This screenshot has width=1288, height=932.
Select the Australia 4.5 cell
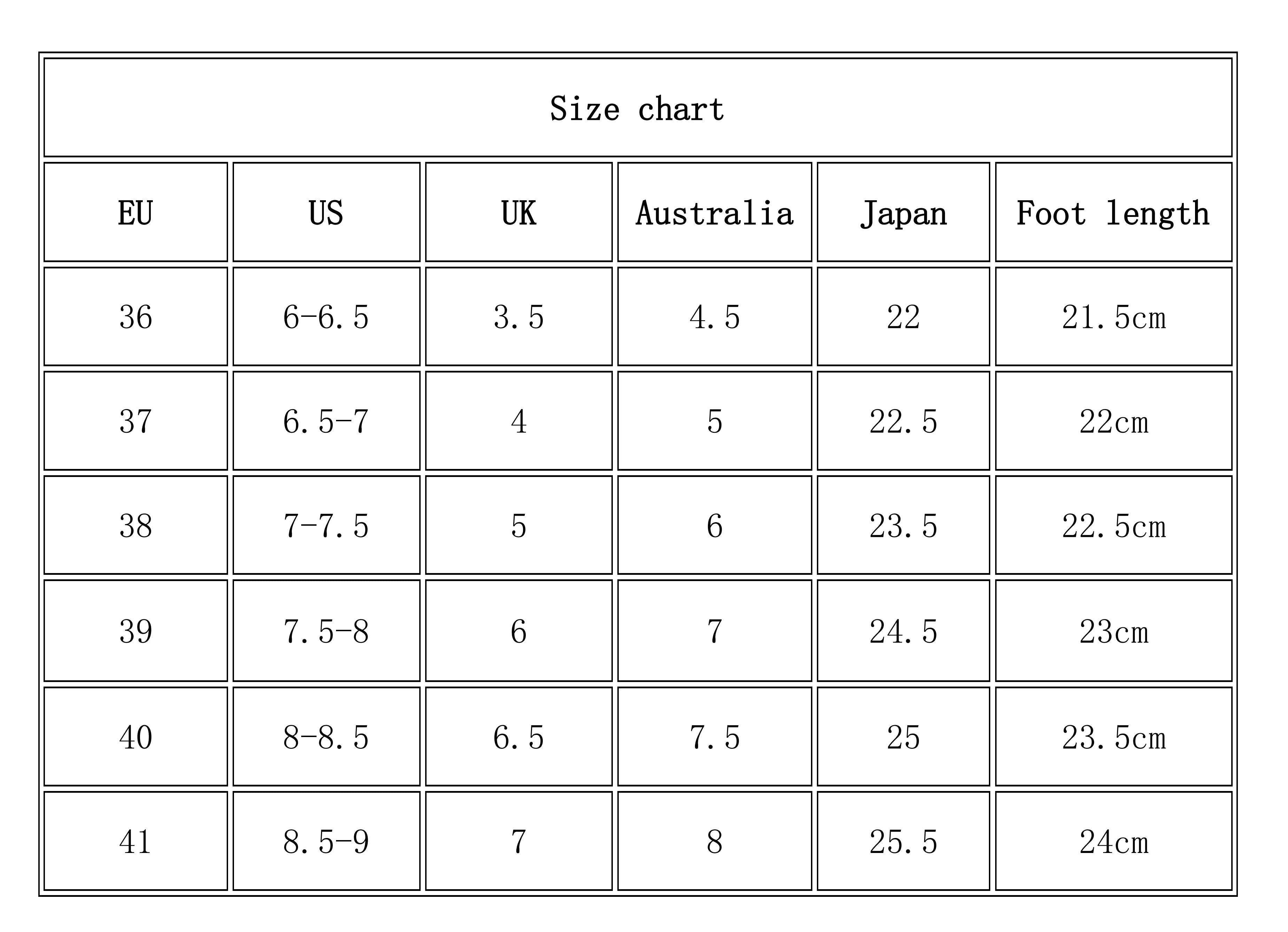tap(715, 317)
